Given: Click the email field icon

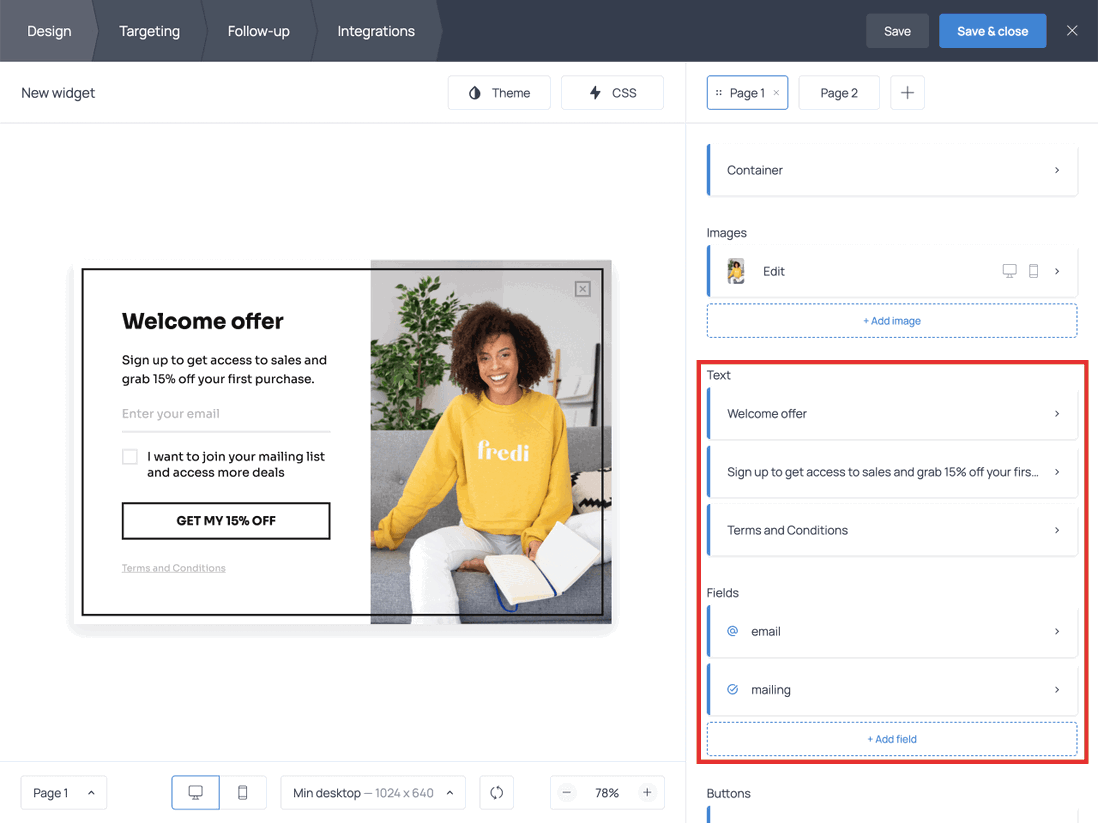Looking at the screenshot, I should tap(733, 631).
